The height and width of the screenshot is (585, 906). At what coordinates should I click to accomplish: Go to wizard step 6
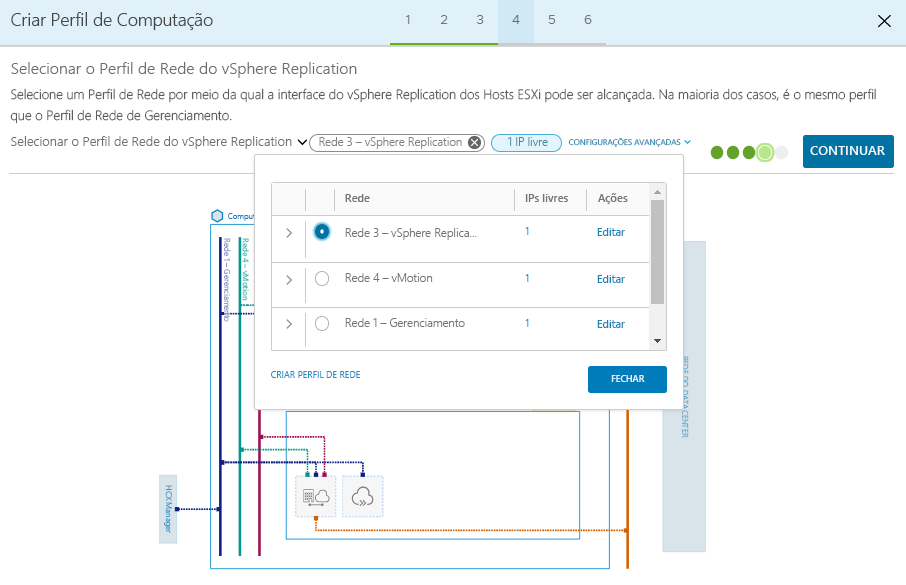coord(588,20)
